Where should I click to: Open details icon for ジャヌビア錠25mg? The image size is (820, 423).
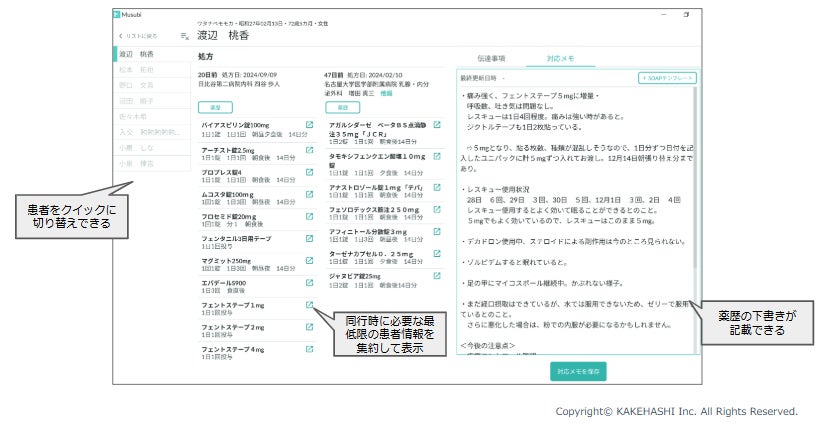tap(437, 276)
